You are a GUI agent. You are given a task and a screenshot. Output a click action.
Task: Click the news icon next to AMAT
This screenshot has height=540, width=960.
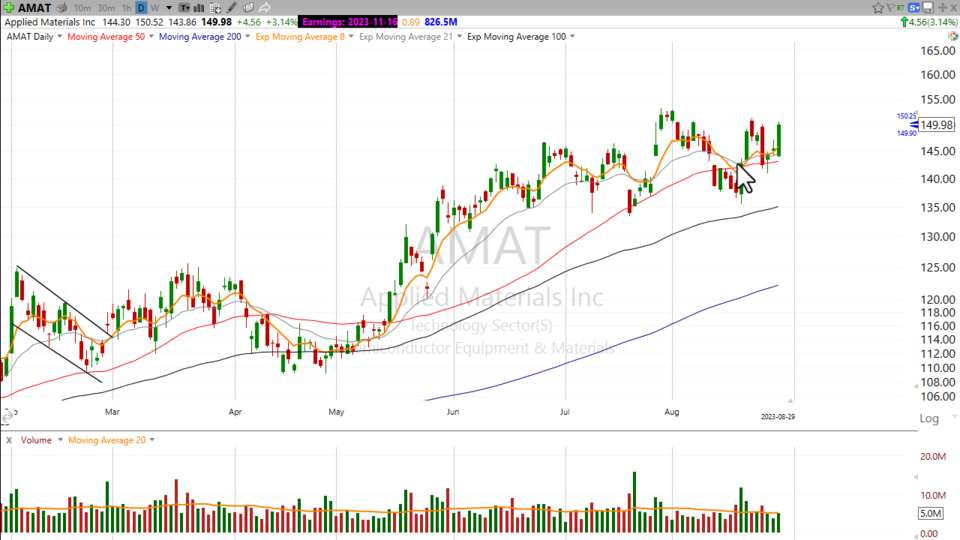(62, 8)
